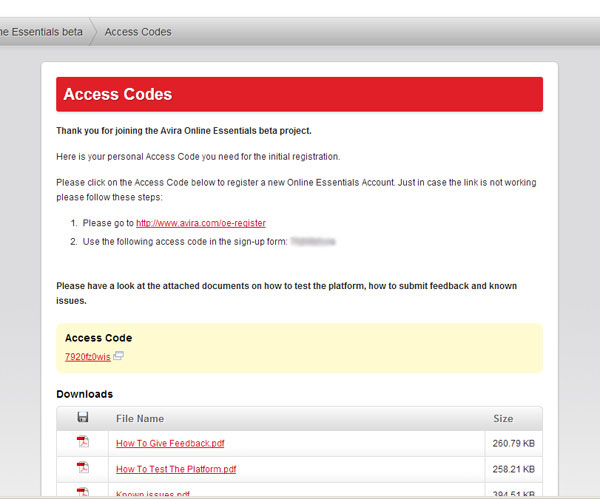Download How To Test The Platform.pdf
Image resolution: width=600 pixels, height=499 pixels.
(176, 469)
